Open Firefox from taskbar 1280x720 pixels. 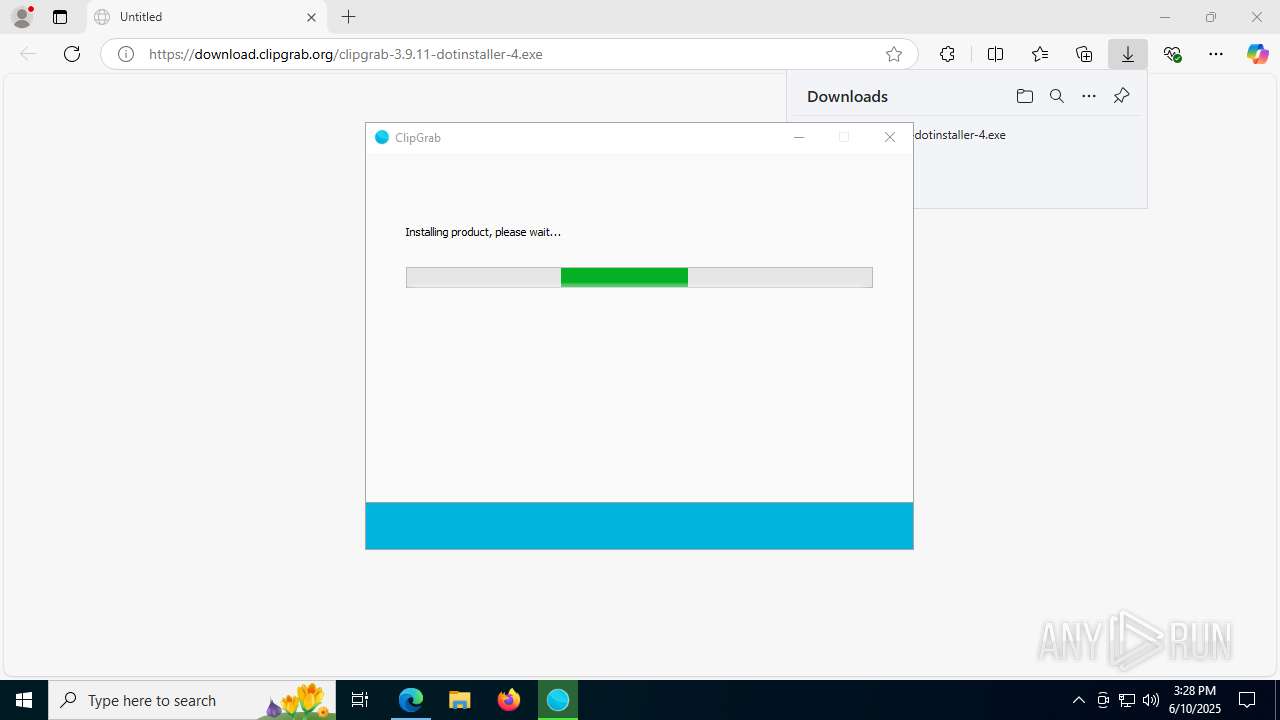[x=509, y=700]
